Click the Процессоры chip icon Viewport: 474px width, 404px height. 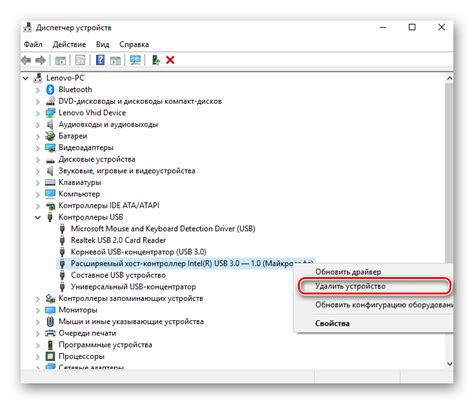click(50, 356)
